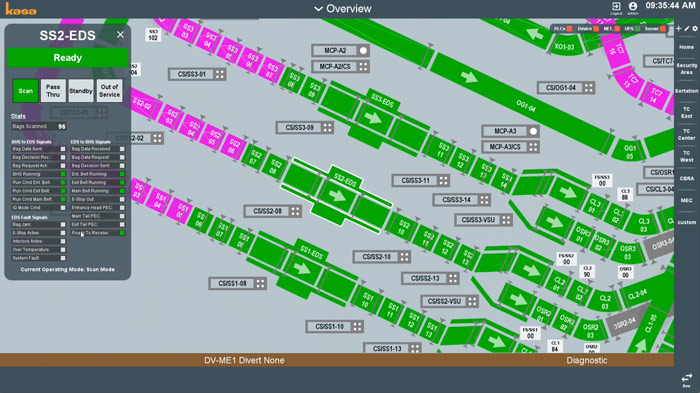Toggle the BHS Running signal checkbox

click(63, 174)
